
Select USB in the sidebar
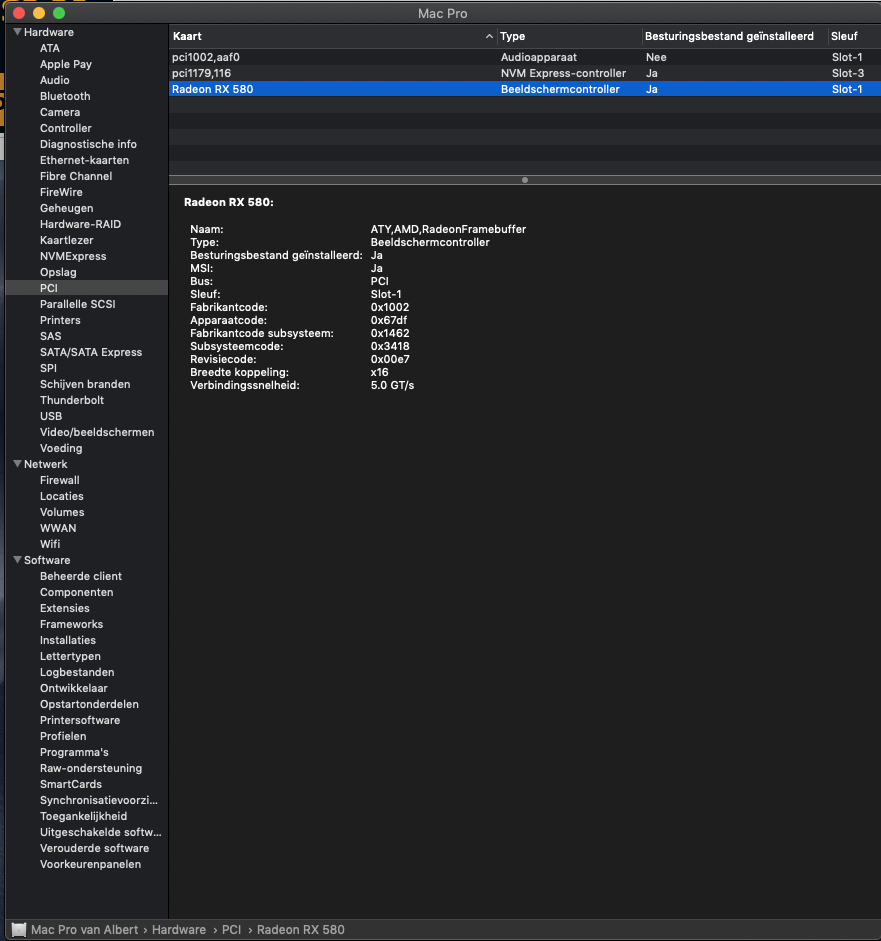click(x=51, y=416)
